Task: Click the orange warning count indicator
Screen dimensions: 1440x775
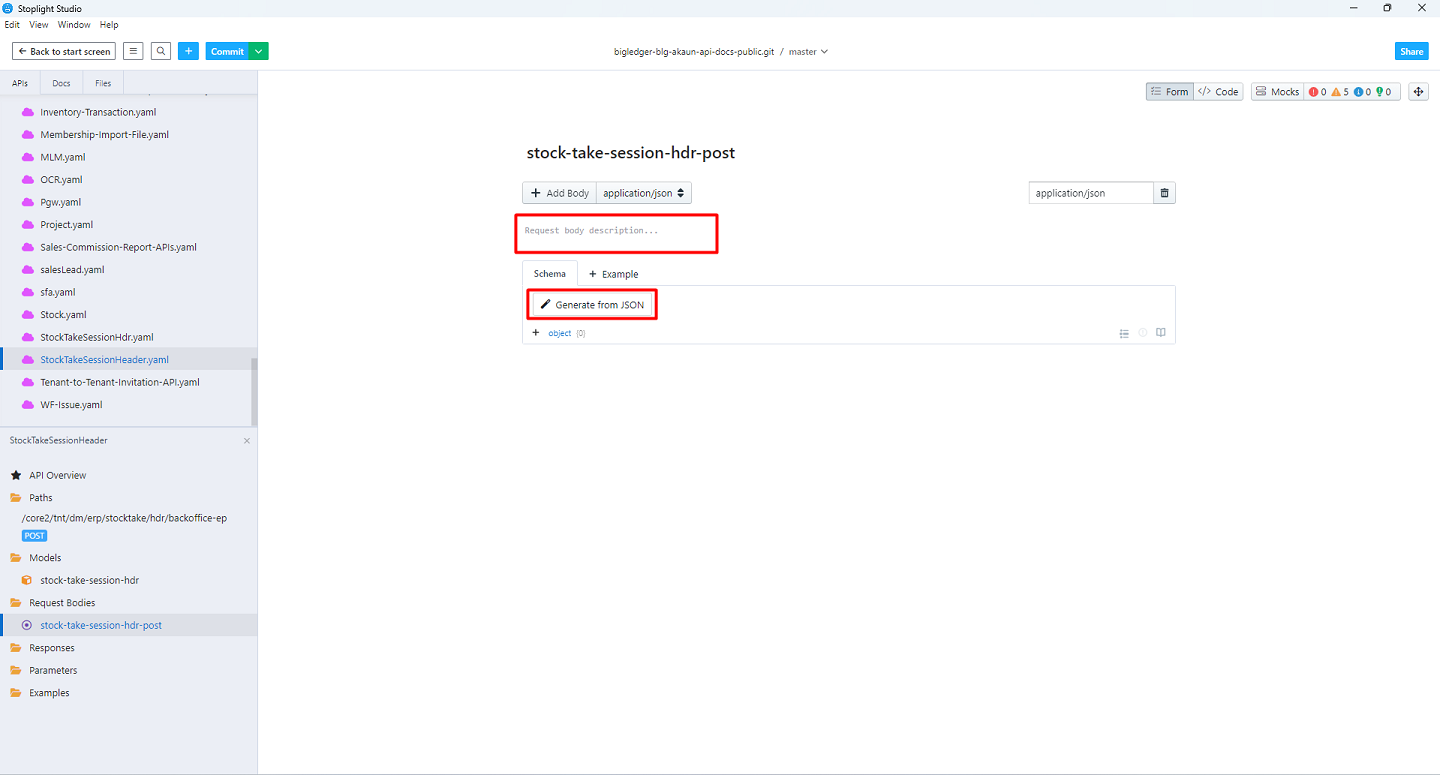Action: [x=1339, y=92]
